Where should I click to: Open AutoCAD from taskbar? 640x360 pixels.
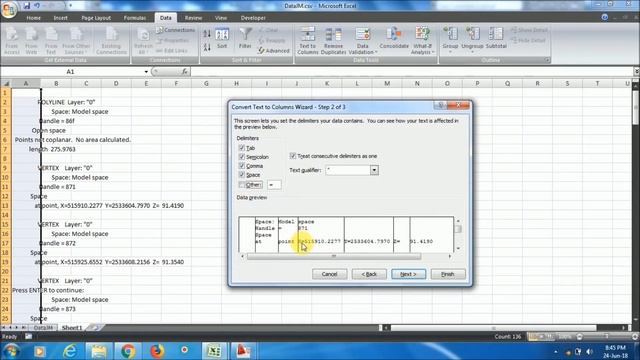pyautogui.click(x=243, y=351)
